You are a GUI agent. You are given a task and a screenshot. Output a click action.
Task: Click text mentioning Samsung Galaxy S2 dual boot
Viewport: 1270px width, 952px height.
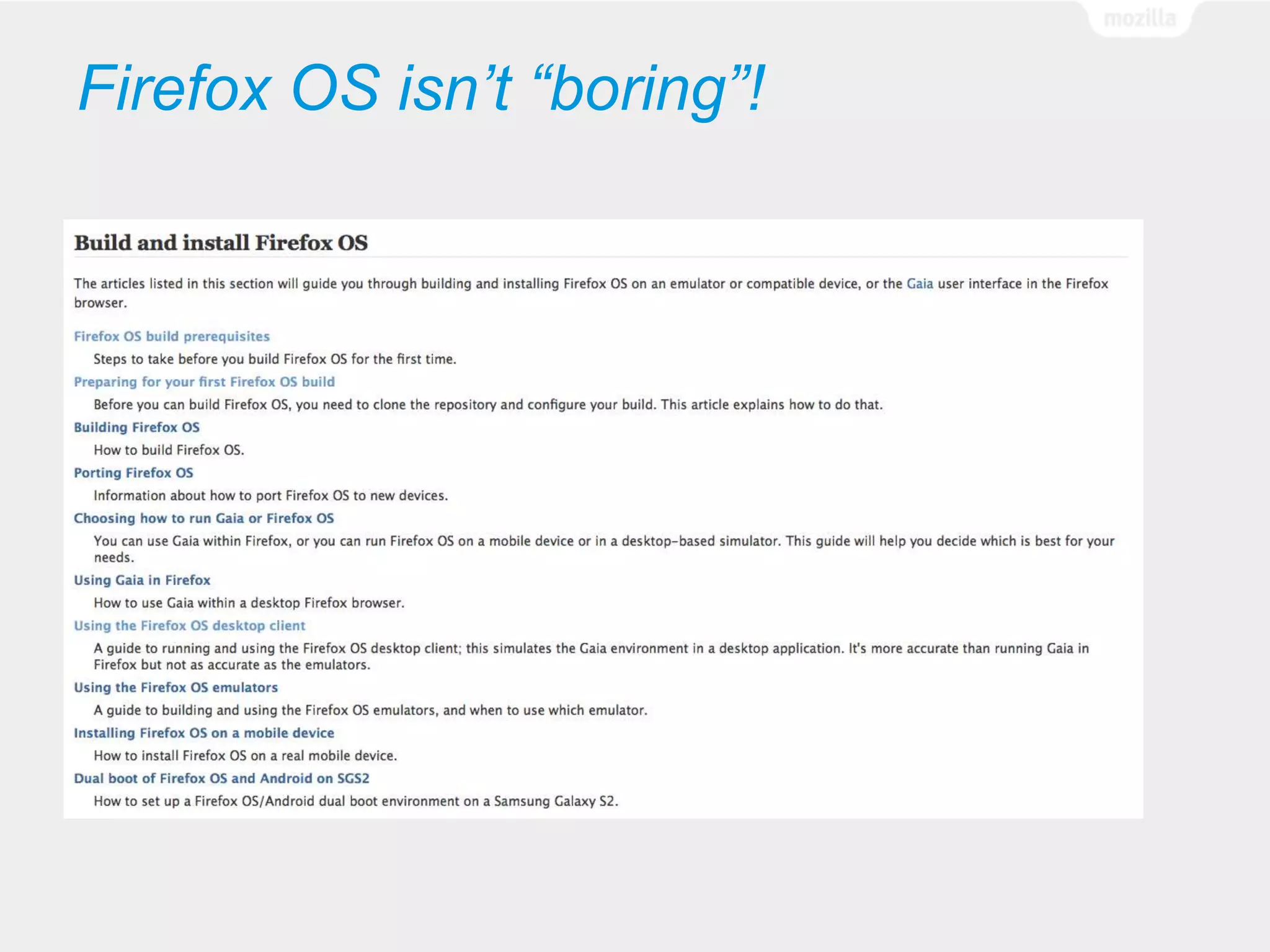356,801
